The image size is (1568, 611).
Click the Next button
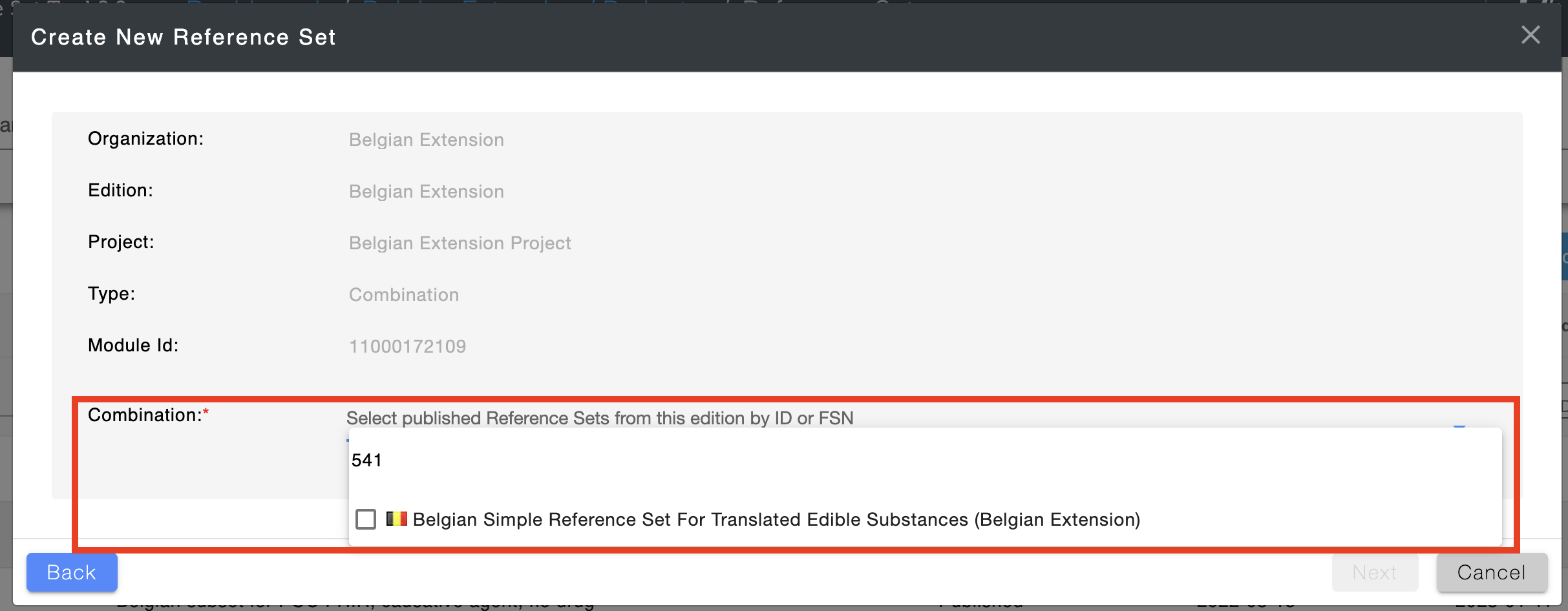[x=1375, y=572]
